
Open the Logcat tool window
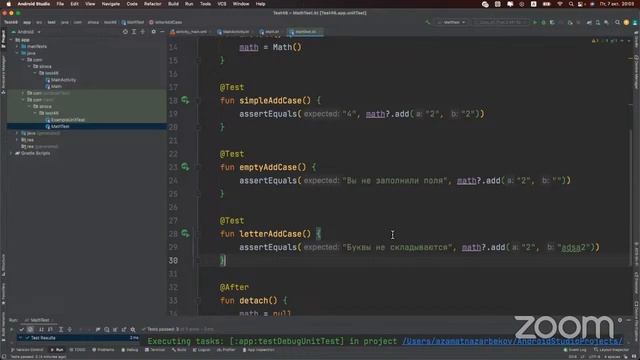pos(201,350)
